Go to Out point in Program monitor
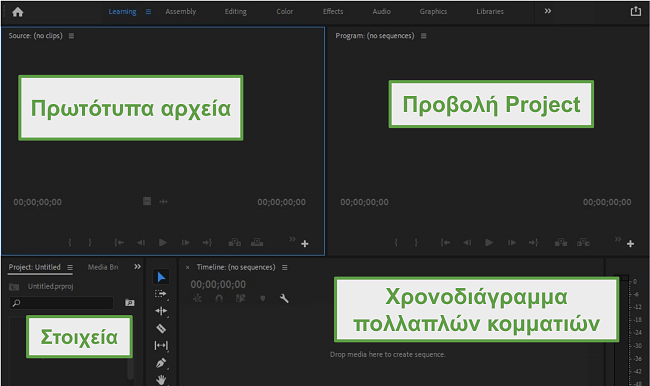650x386 pixels. (x=534, y=243)
